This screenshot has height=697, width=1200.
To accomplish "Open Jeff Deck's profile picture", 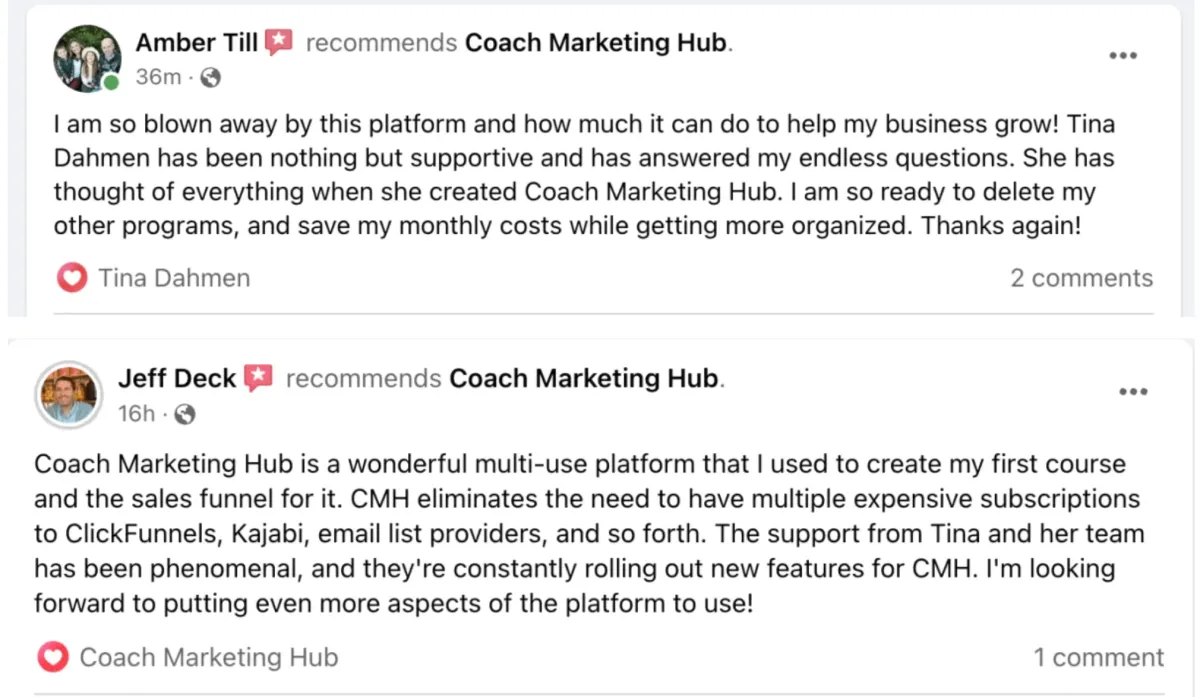I will pyautogui.click(x=69, y=394).
